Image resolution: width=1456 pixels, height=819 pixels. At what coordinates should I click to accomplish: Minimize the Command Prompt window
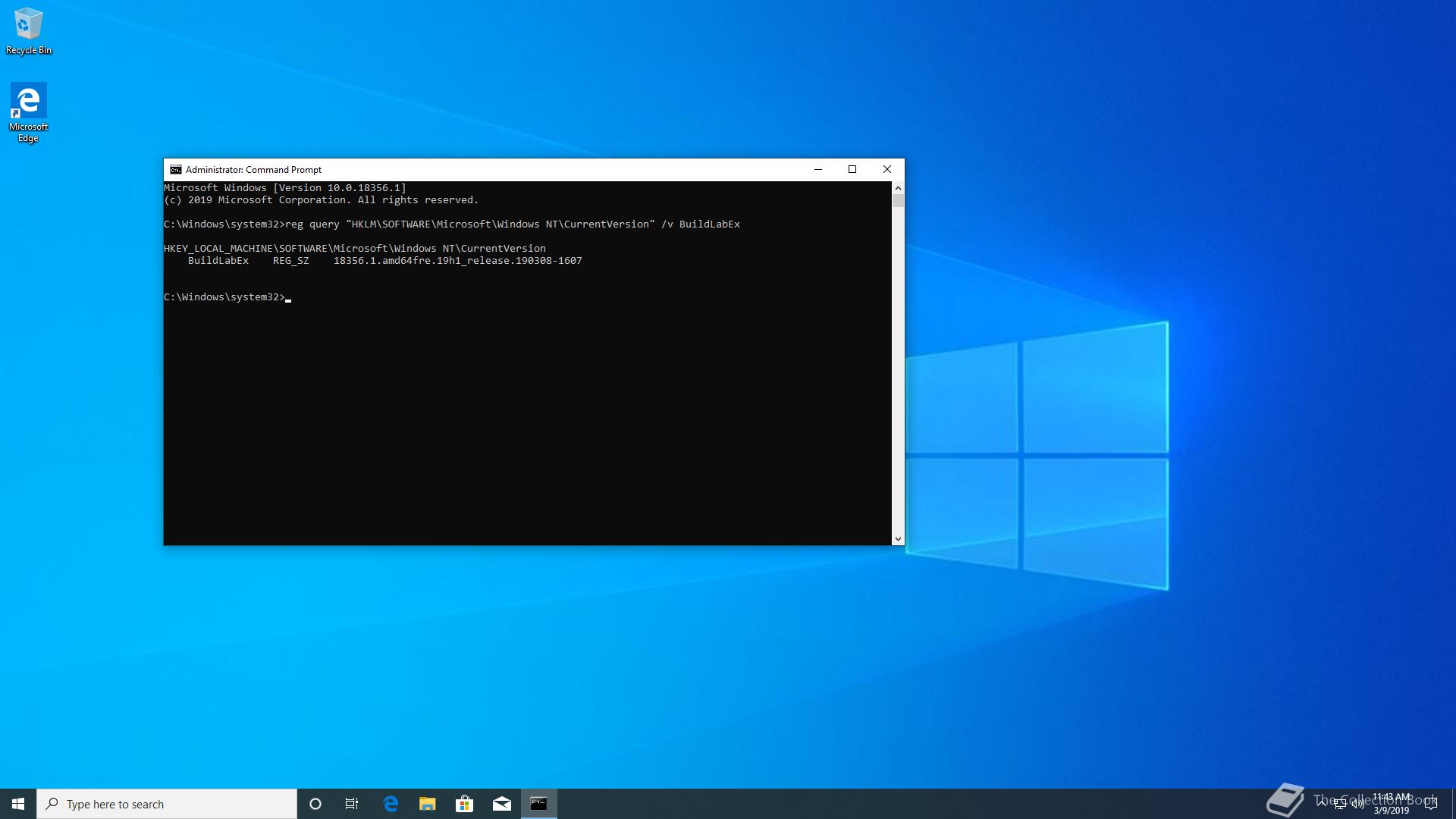coord(818,169)
